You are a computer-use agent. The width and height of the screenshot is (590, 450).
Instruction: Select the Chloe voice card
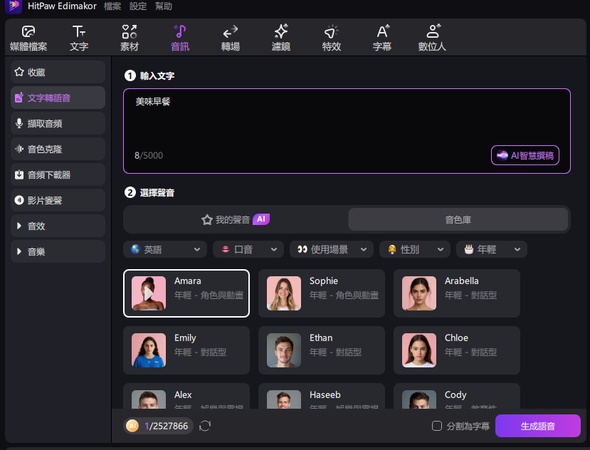[457, 350]
